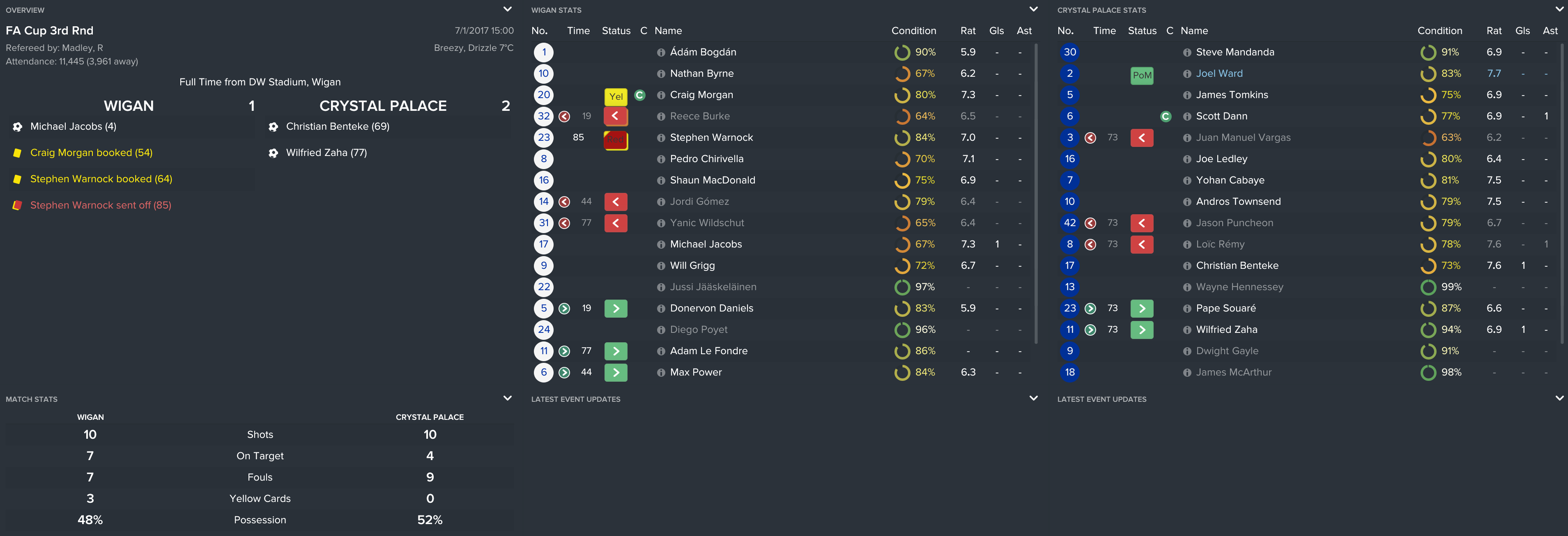The height and width of the screenshot is (536, 1568).
Task: Open the Wigan Stats panel dropdown
Action: [x=1033, y=10]
